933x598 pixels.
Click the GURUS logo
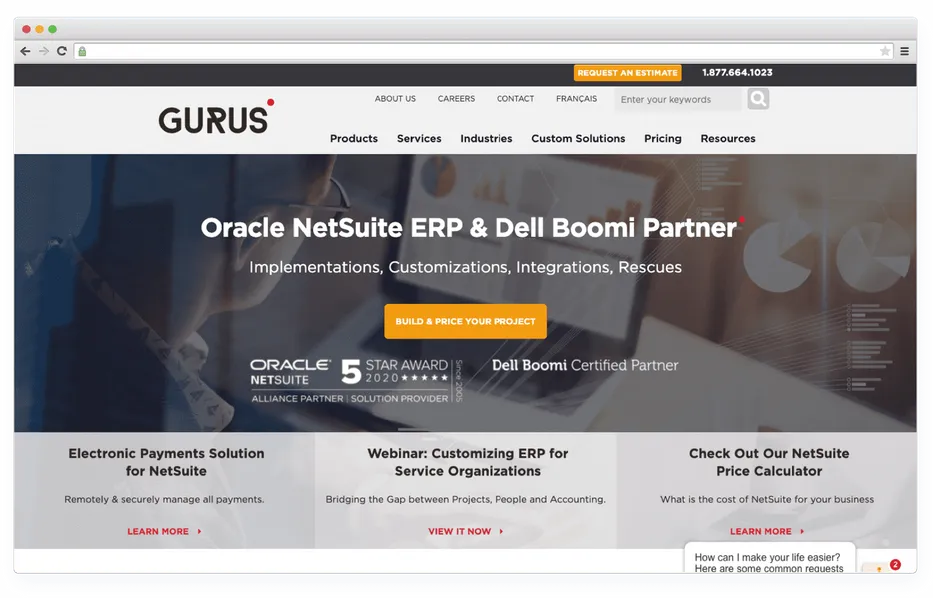(216, 117)
